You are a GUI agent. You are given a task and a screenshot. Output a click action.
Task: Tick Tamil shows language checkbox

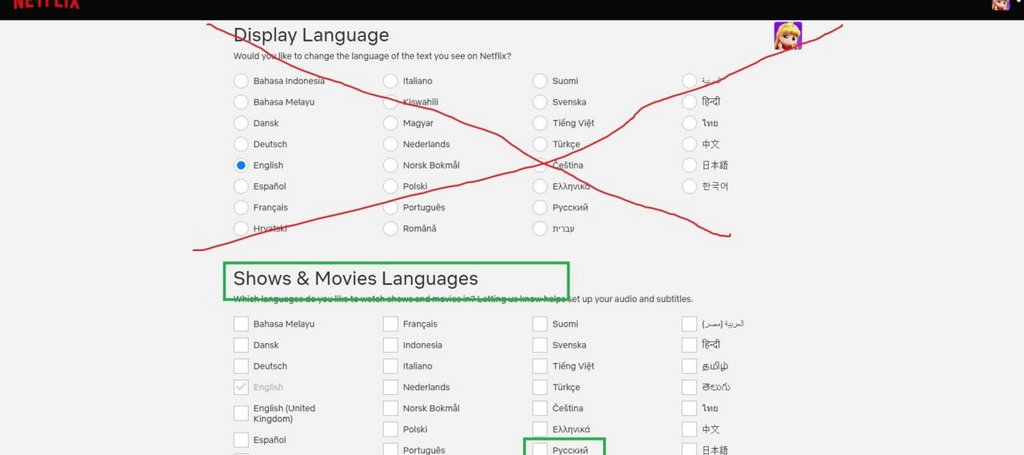click(689, 366)
